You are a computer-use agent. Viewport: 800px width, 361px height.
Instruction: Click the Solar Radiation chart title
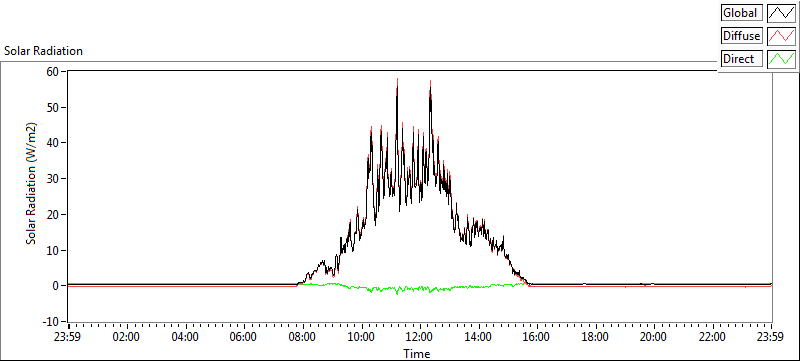click(43, 51)
